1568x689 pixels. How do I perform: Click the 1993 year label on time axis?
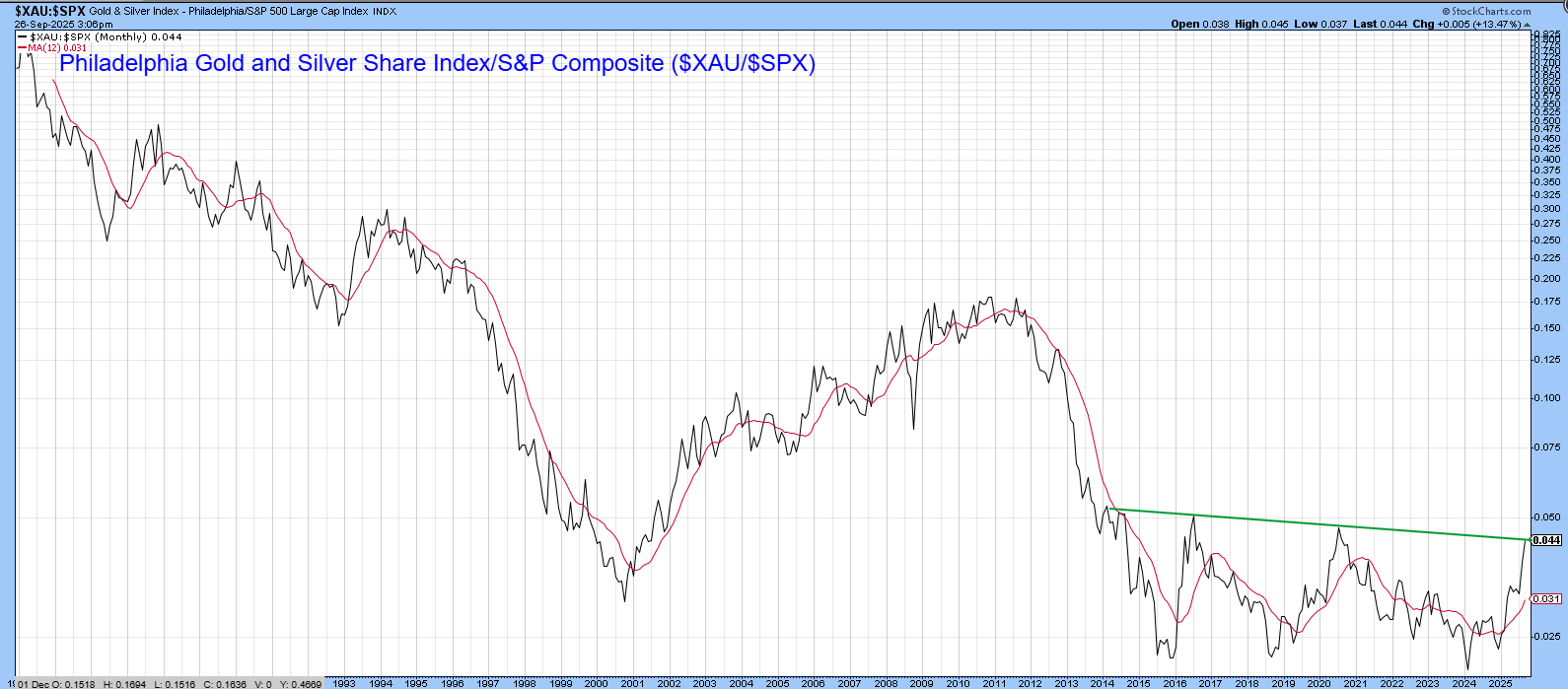click(x=343, y=683)
